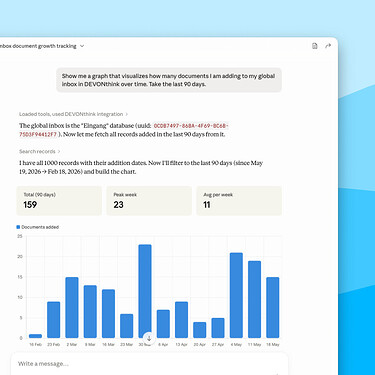
Task: Toggle the 'Documents added' legend entry
Action: [x=38, y=227]
